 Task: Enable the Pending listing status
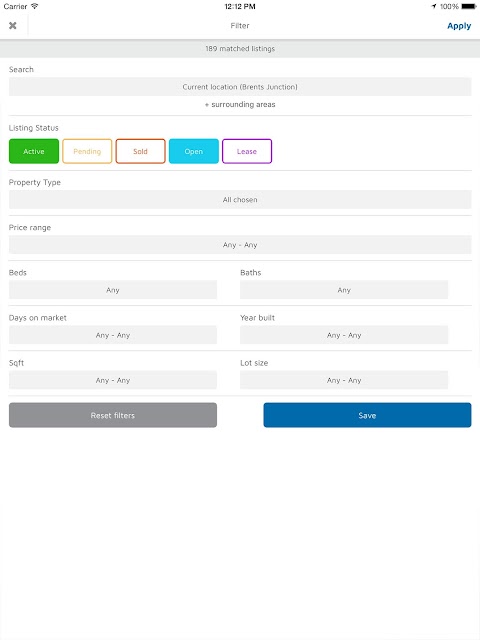click(x=87, y=151)
